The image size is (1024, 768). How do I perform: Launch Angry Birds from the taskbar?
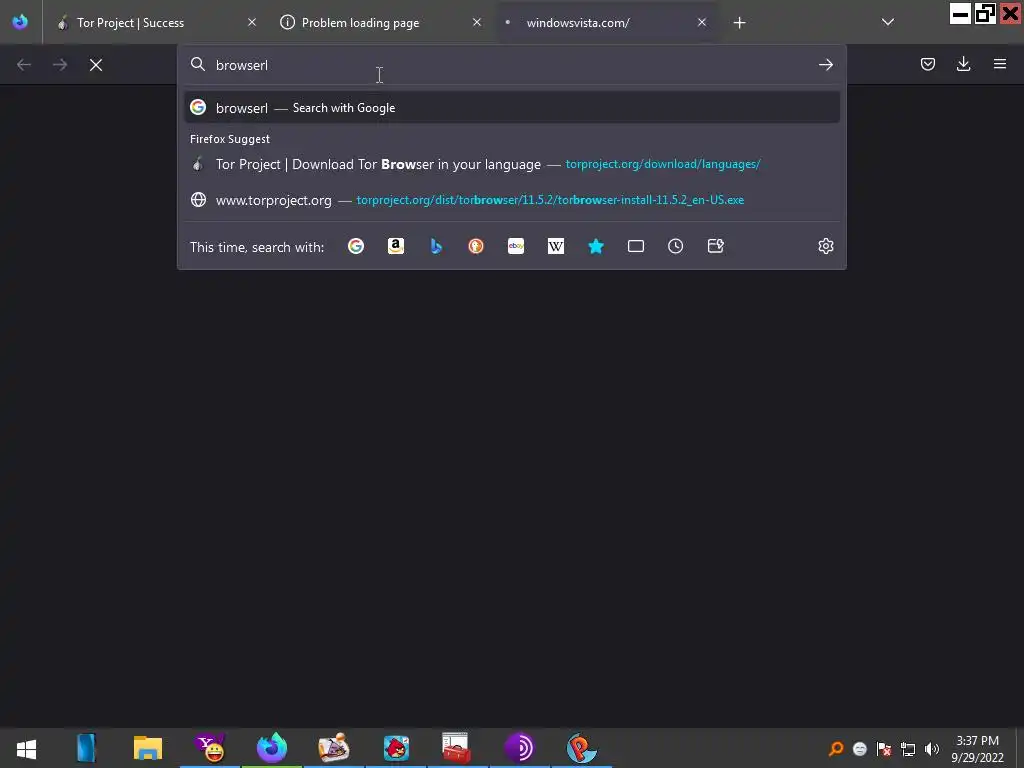[396, 748]
